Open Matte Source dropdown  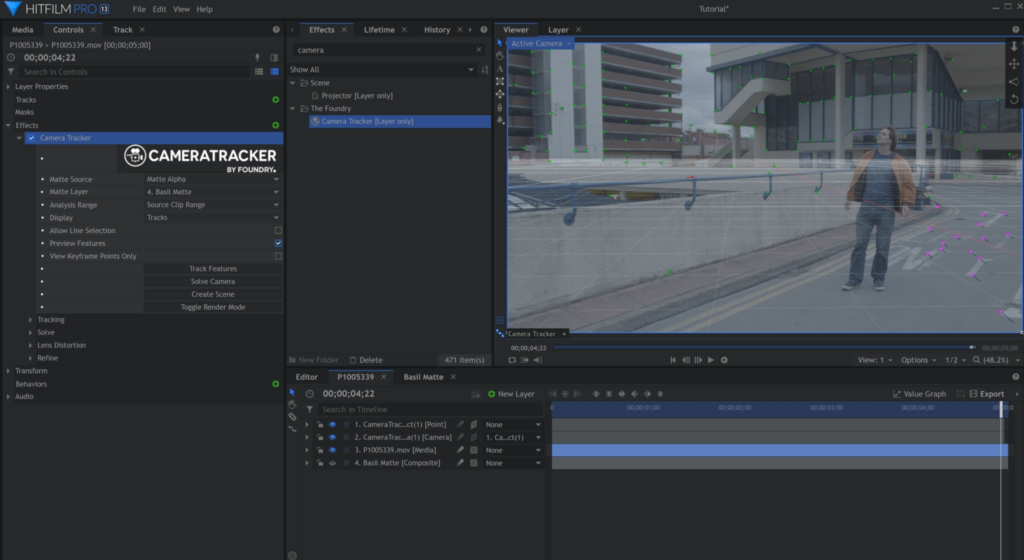tap(213, 179)
